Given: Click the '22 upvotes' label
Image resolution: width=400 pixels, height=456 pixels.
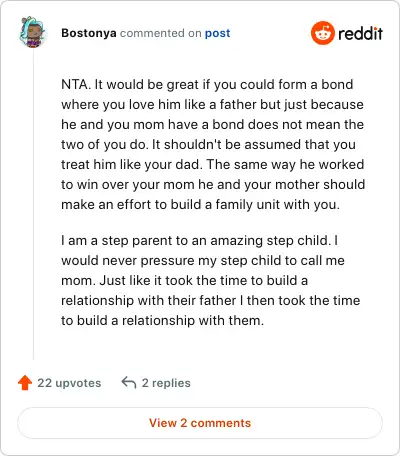Looking at the screenshot, I should [69, 383].
